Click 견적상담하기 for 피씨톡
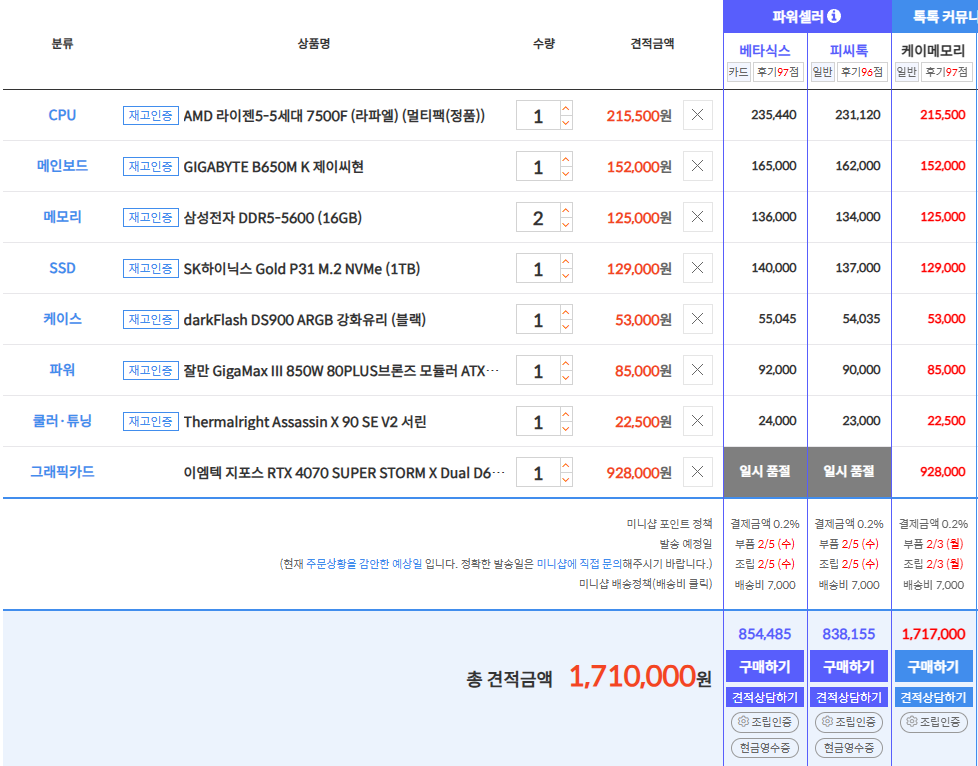 849,697
